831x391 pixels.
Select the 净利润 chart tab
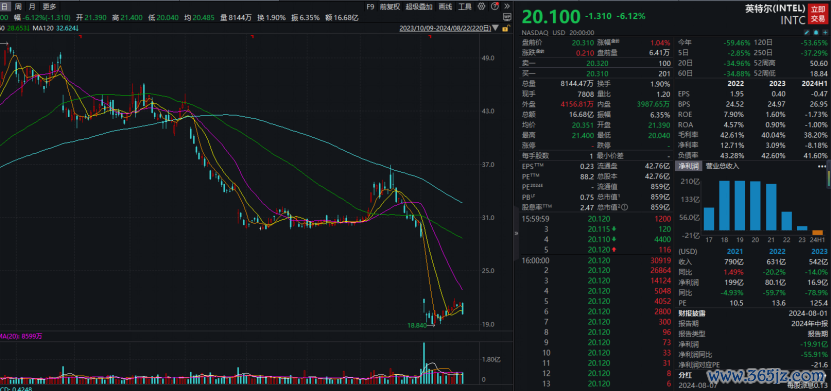[688, 166]
